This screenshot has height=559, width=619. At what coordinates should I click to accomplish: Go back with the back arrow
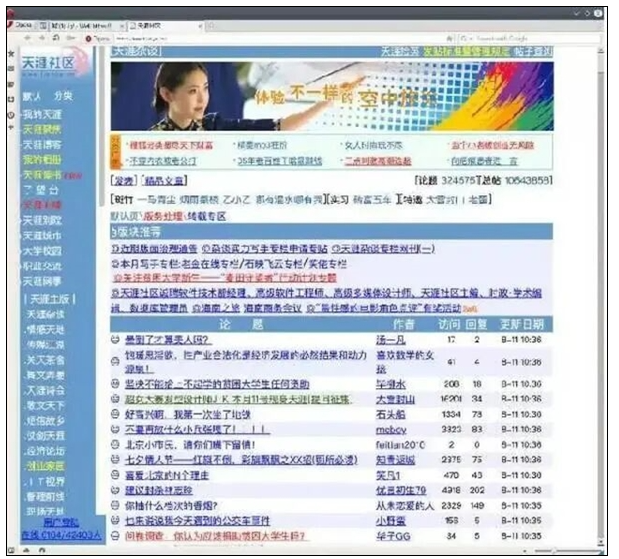(27, 38)
